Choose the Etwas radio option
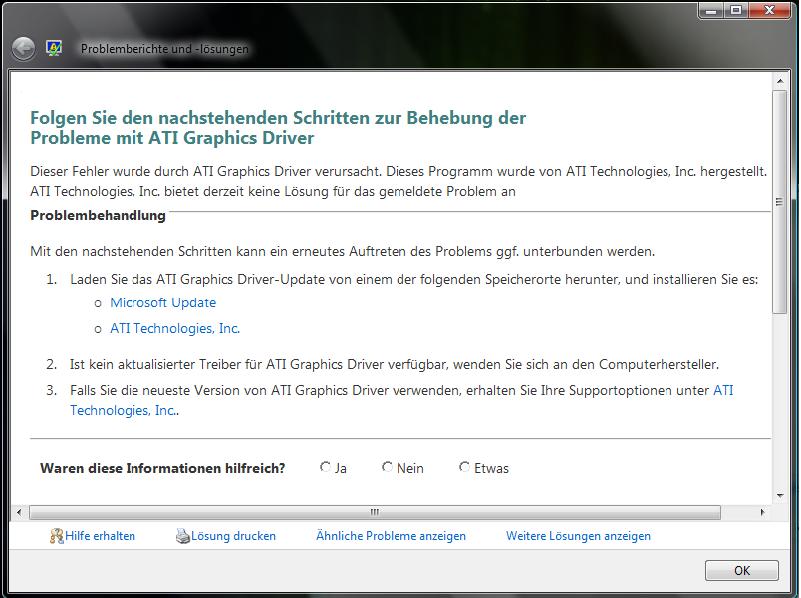Viewport: 801px width, 598px height. point(464,467)
